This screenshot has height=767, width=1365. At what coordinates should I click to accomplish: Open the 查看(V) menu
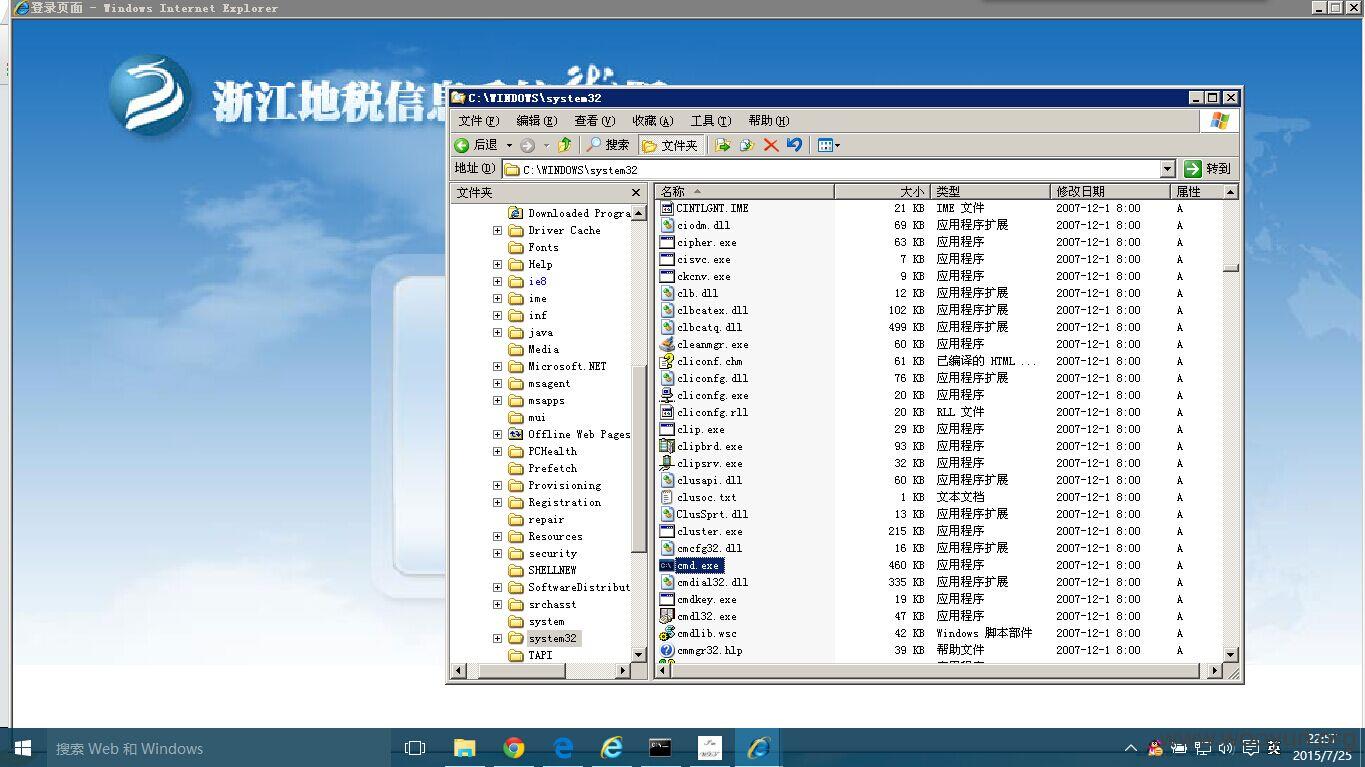click(594, 121)
